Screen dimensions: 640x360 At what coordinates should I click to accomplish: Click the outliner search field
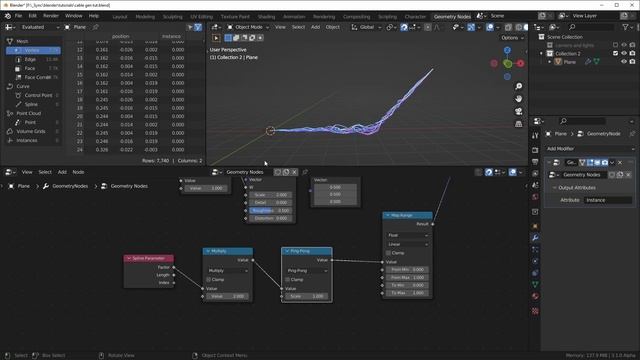coord(591,27)
